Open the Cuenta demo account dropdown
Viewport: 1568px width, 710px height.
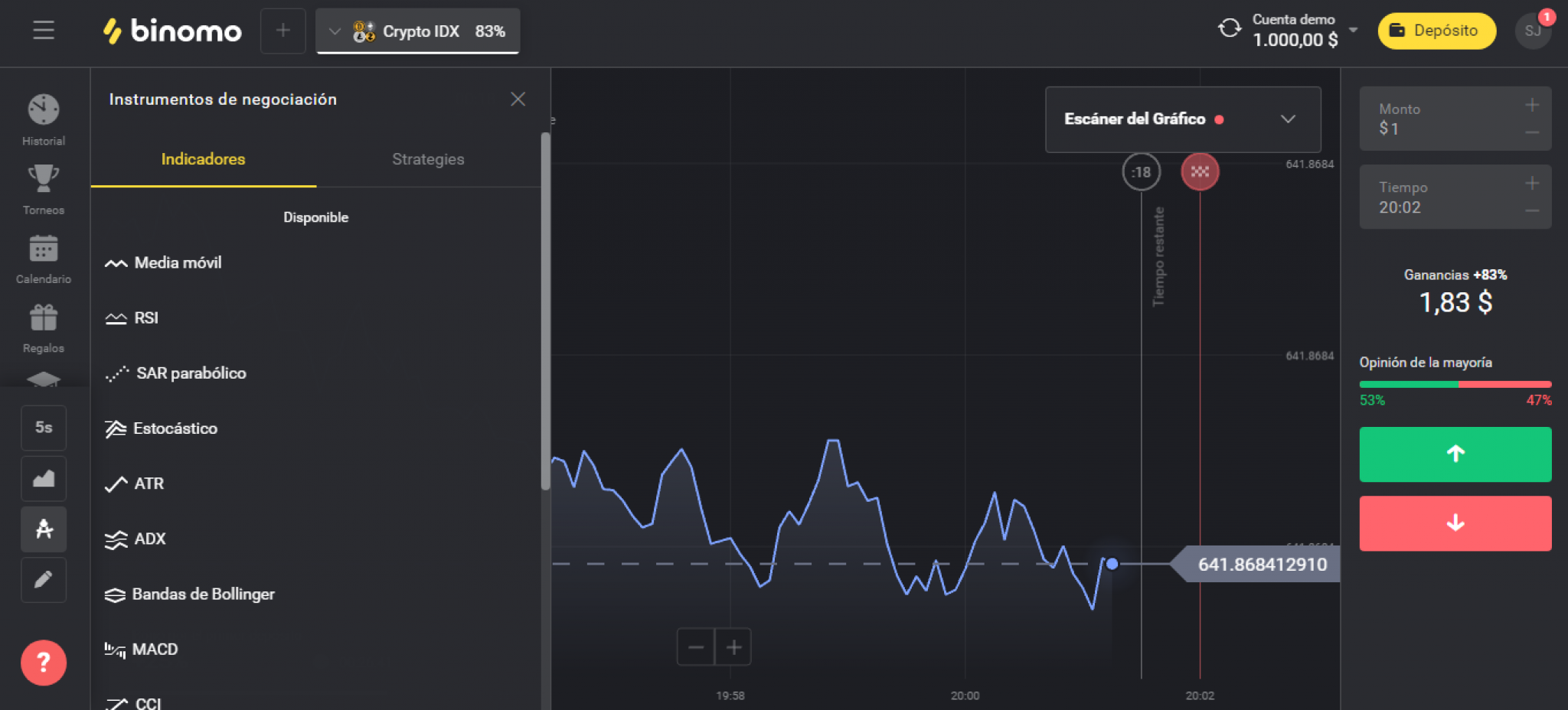pos(1353,31)
